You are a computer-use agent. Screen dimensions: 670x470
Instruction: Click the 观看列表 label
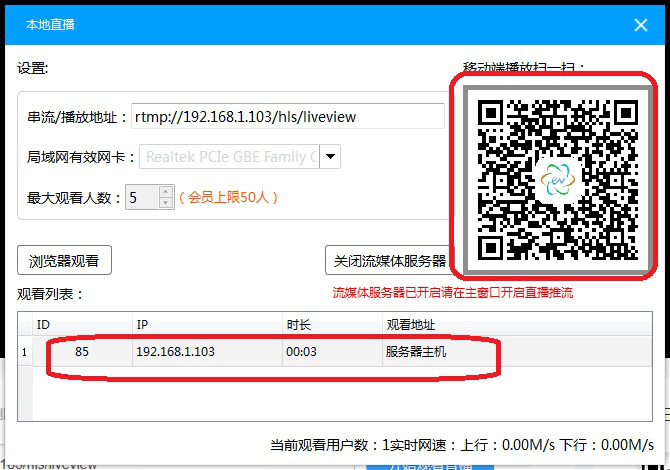point(50,294)
